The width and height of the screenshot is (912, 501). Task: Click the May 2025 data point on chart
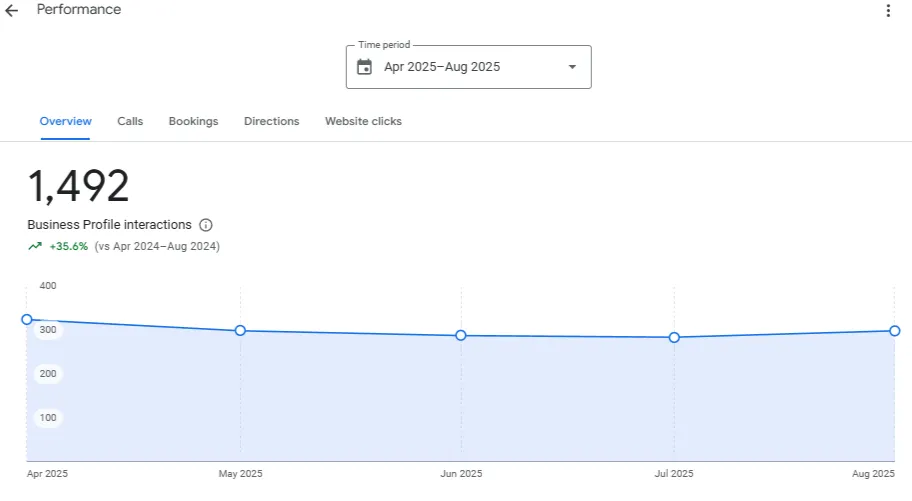coord(240,331)
